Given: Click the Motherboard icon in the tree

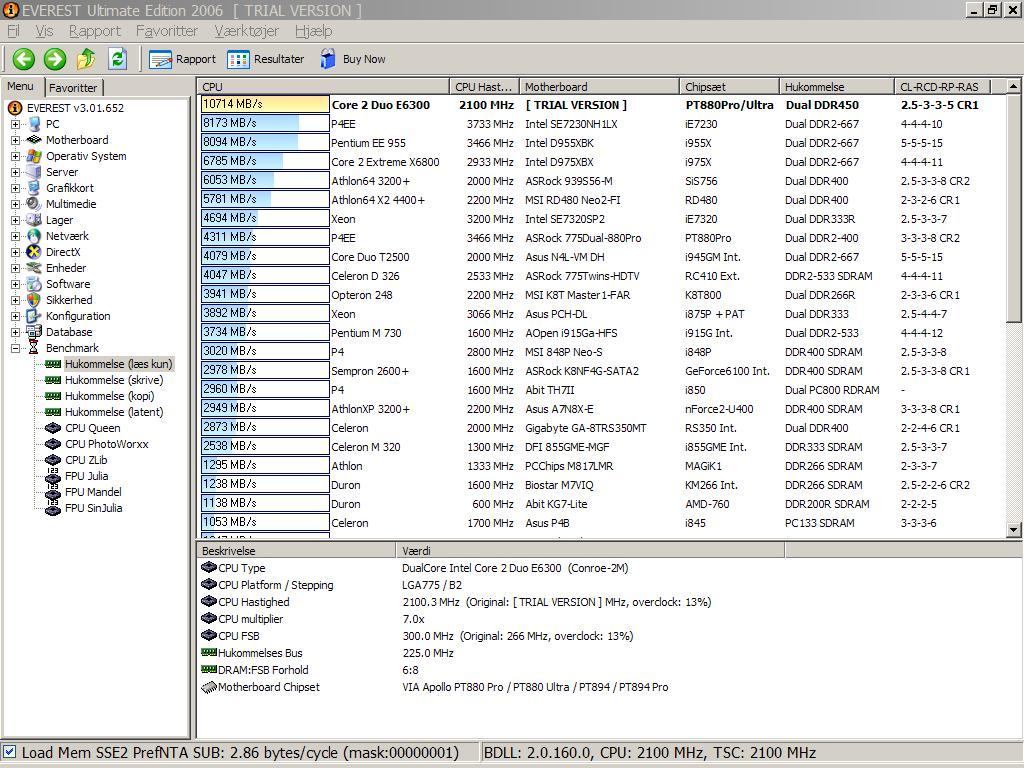Looking at the screenshot, I should pos(34,140).
